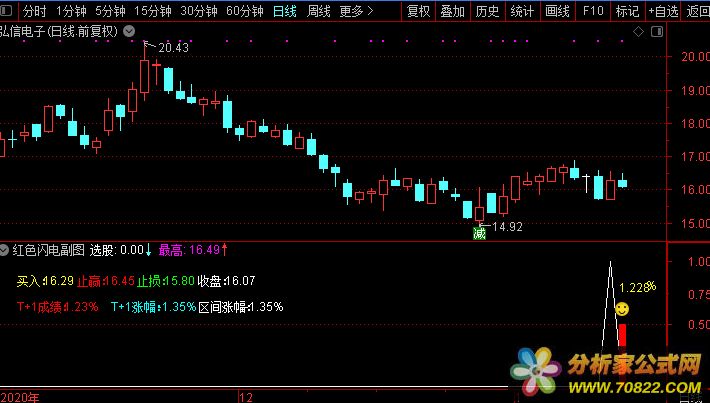Click the 12 month marker on time axis
Image resolution: width=710 pixels, height=403 pixels.
pyautogui.click(x=246, y=398)
